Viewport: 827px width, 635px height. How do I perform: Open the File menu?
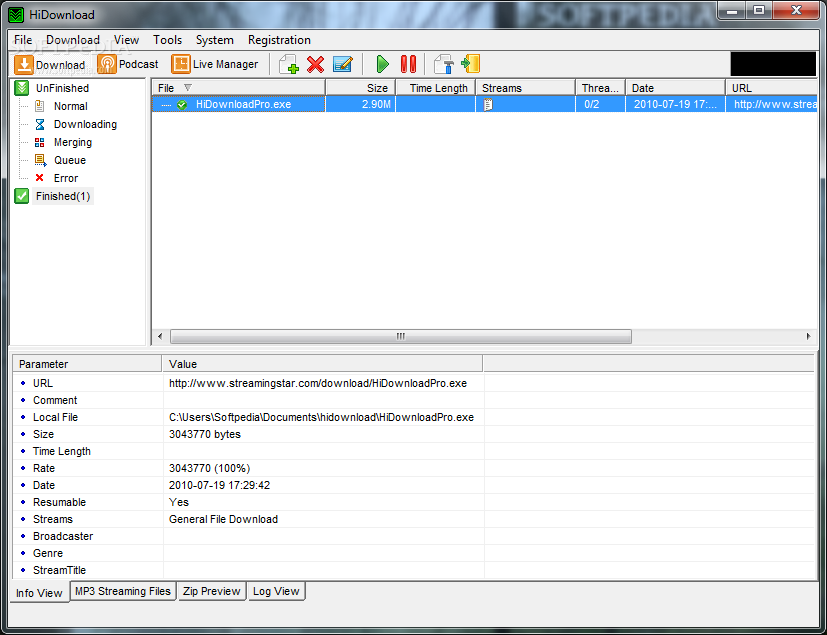pyautogui.click(x=23, y=40)
